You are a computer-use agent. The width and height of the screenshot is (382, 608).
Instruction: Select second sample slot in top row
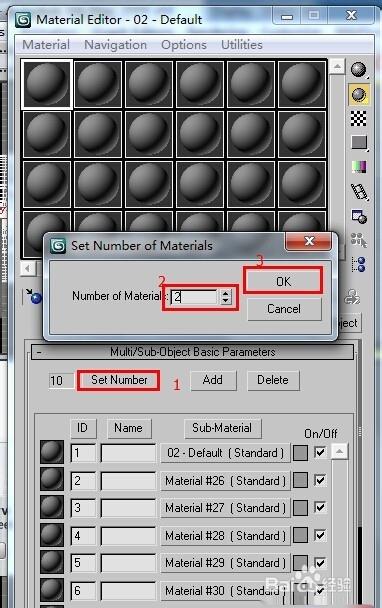98,84
